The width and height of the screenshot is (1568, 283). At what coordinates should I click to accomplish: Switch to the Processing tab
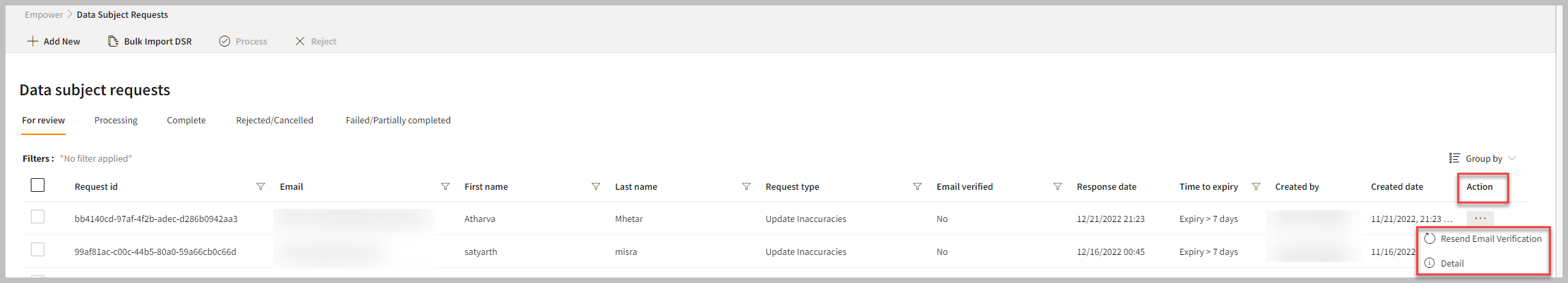116,120
